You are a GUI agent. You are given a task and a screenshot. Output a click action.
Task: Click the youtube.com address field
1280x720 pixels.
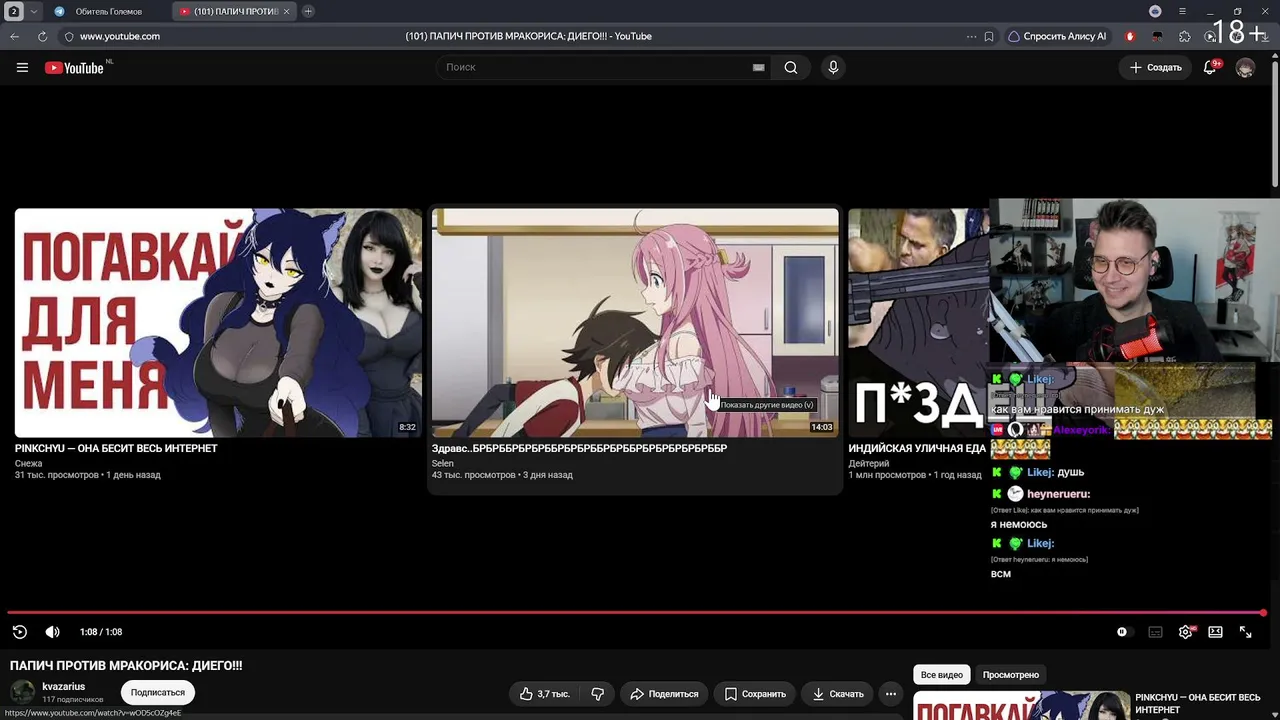pyautogui.click(x=120, y=36)
